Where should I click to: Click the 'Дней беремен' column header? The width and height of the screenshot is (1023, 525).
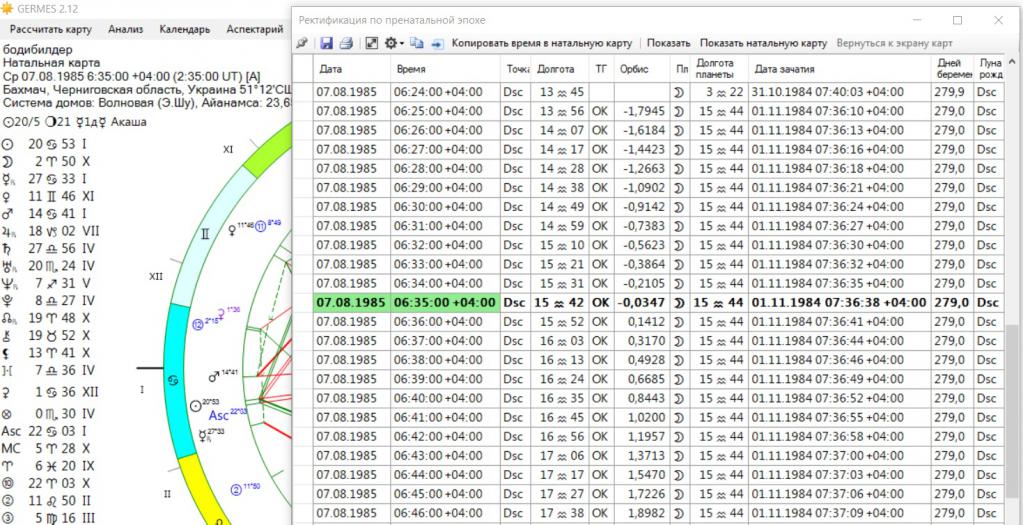coord(952,69)
